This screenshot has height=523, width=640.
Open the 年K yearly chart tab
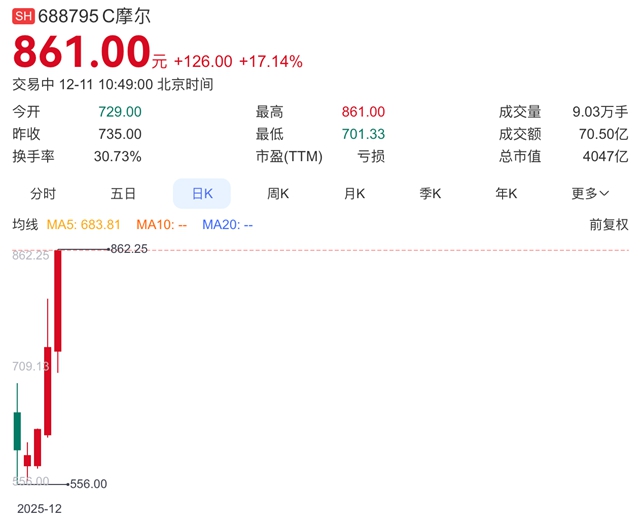click(x=506, y=193)
